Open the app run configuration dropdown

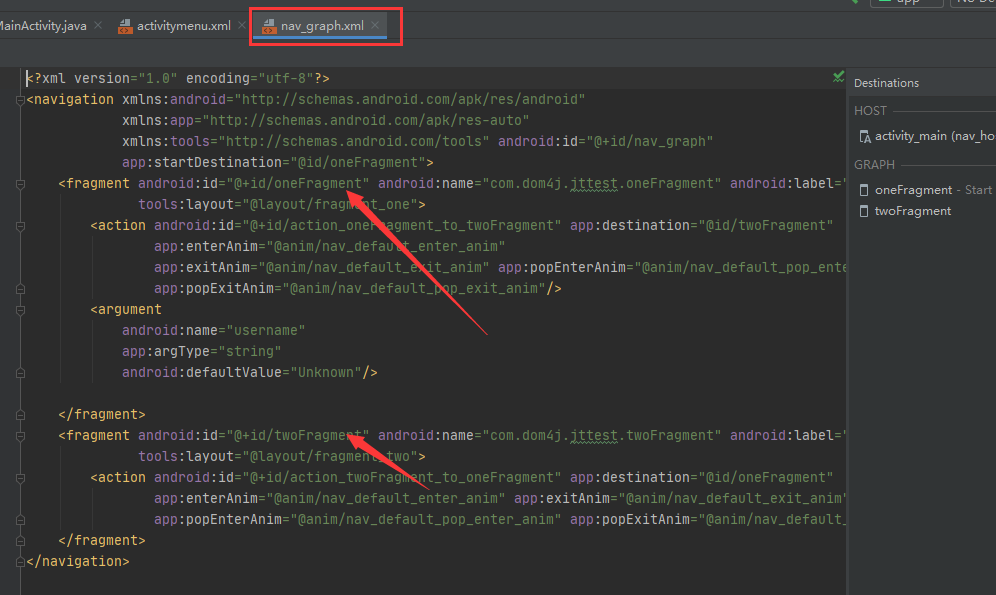pyautogui.click(x=907, y=4)
